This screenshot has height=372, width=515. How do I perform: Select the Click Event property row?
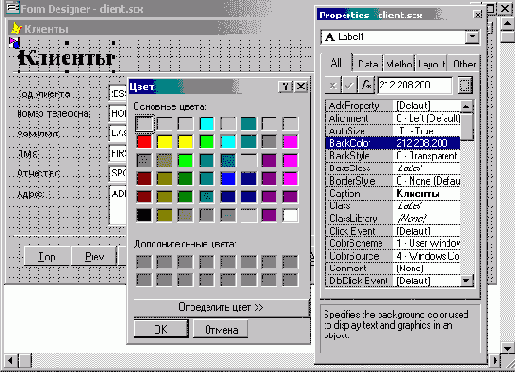point(393,231)
